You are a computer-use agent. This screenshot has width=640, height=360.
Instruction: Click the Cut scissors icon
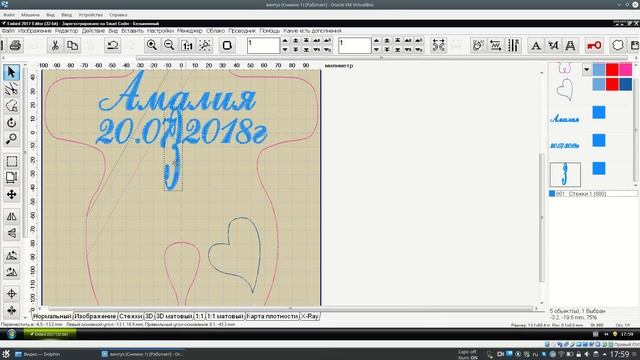(55, 45)
